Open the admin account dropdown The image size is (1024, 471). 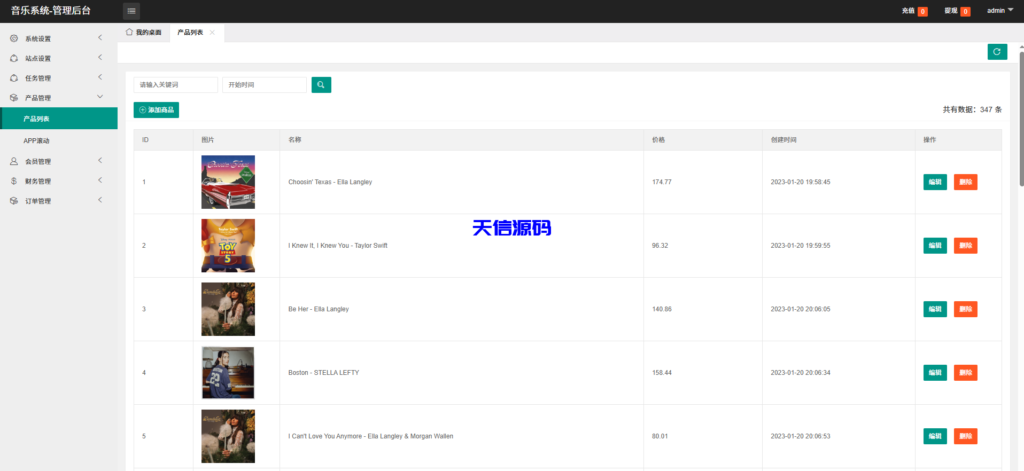point(1000,11)
